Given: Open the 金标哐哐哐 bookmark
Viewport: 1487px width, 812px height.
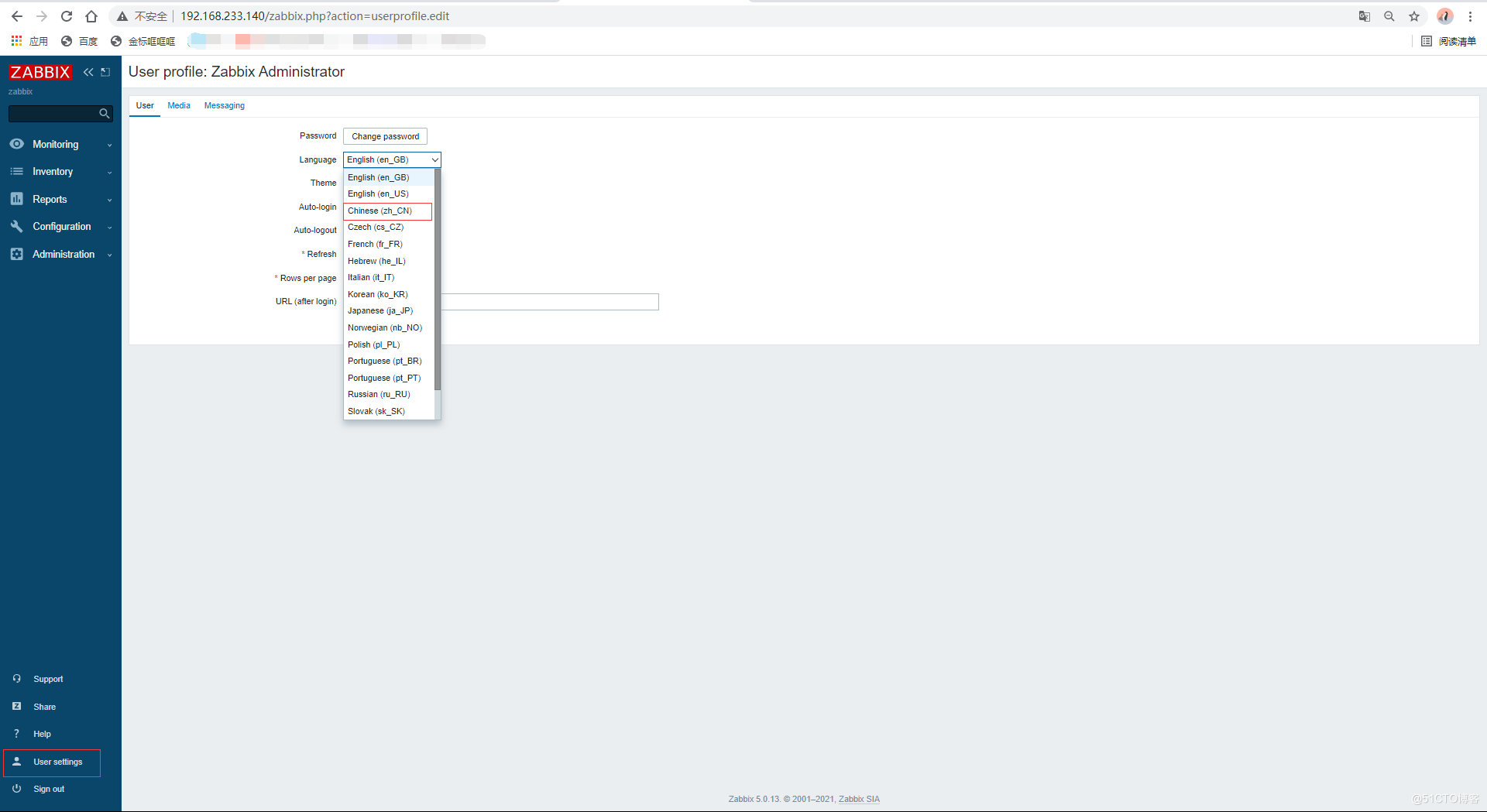Looking at the screenshot, I should pyautogui.click(x=143, y=41).
